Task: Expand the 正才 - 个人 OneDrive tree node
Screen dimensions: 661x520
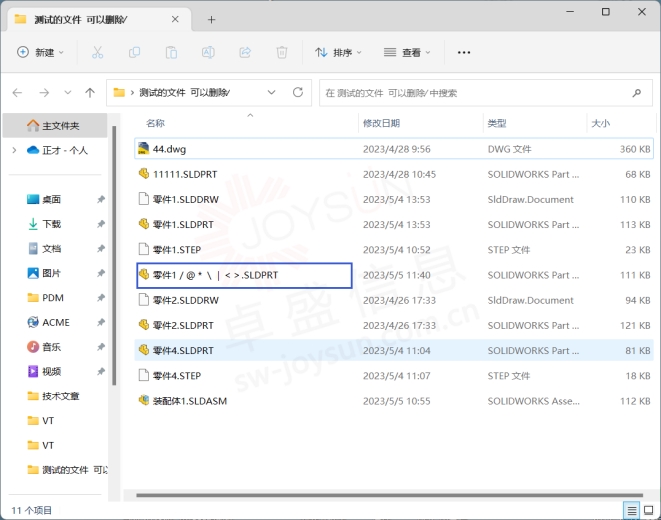Action: coord(14,150)
